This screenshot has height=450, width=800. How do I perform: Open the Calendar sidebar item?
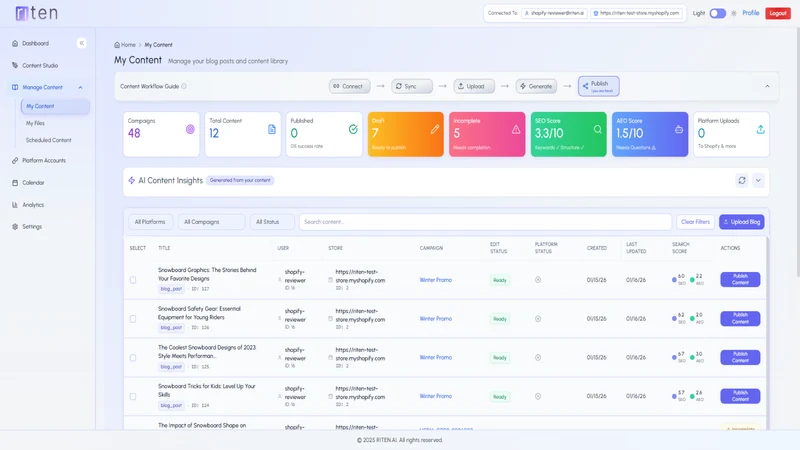point(33,183)
